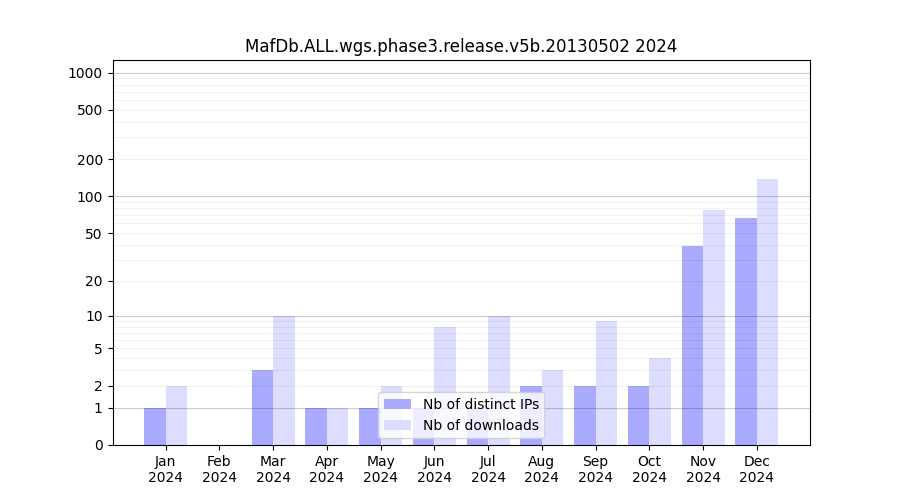Viewport: 900px width, 500px height.
Task: Click the 100 tick label on y-axis
Action: tap(90, 197)
